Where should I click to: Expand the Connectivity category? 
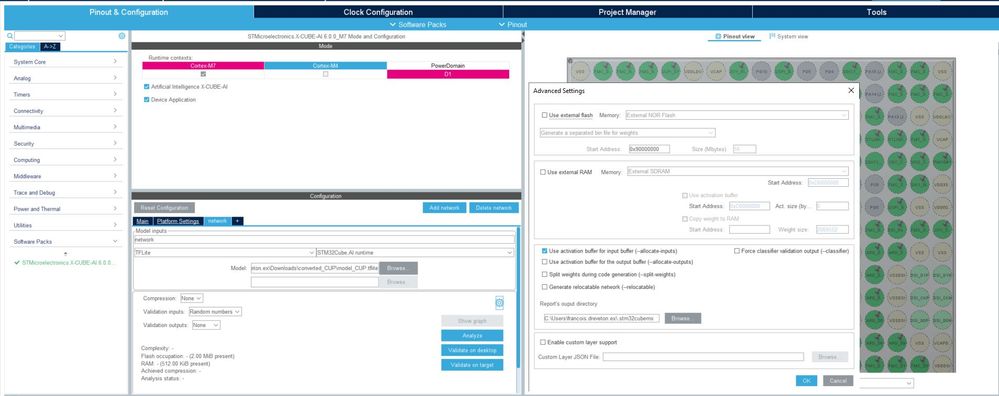[x=65, y=111]
